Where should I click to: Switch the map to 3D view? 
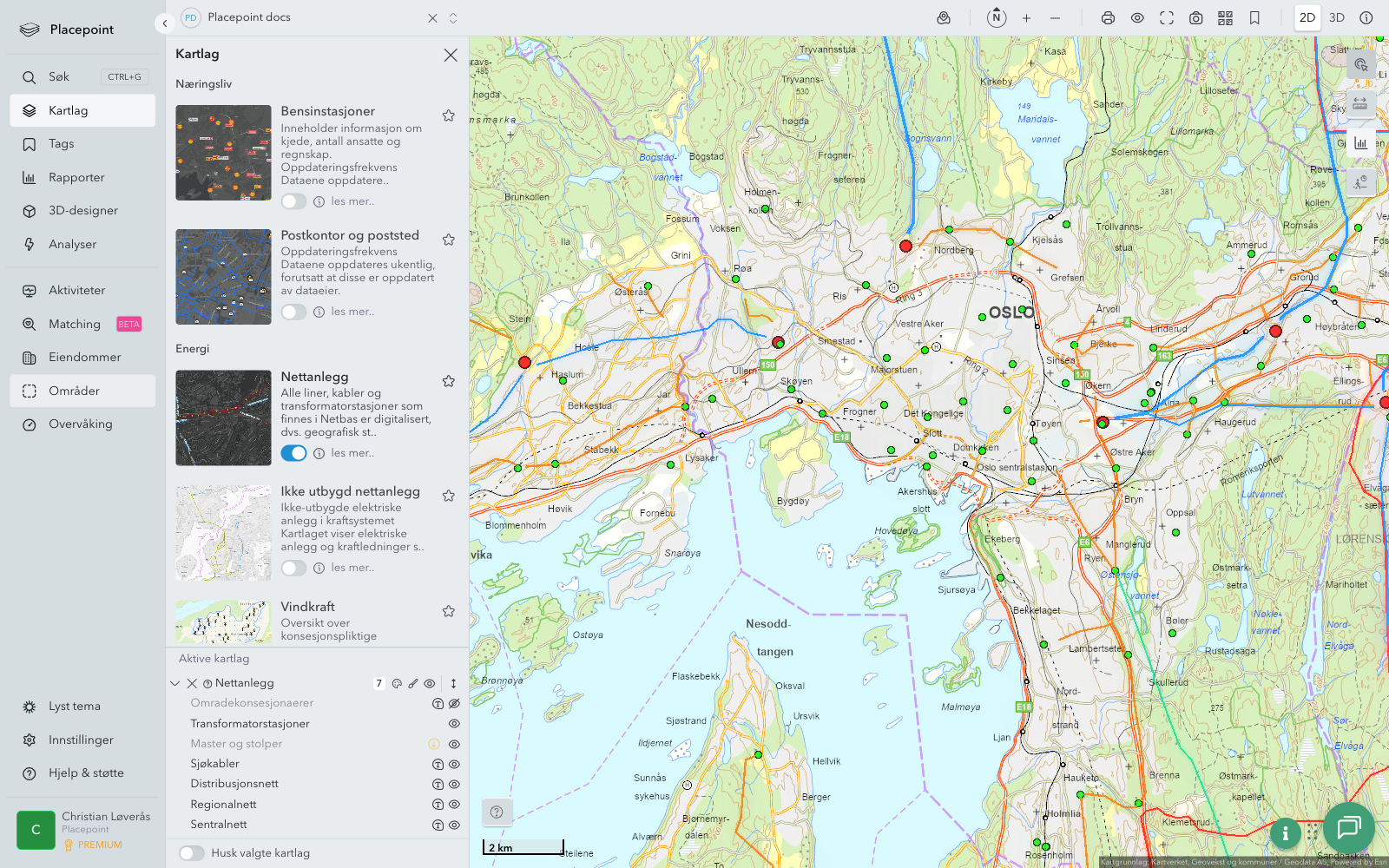point(1336,18)
